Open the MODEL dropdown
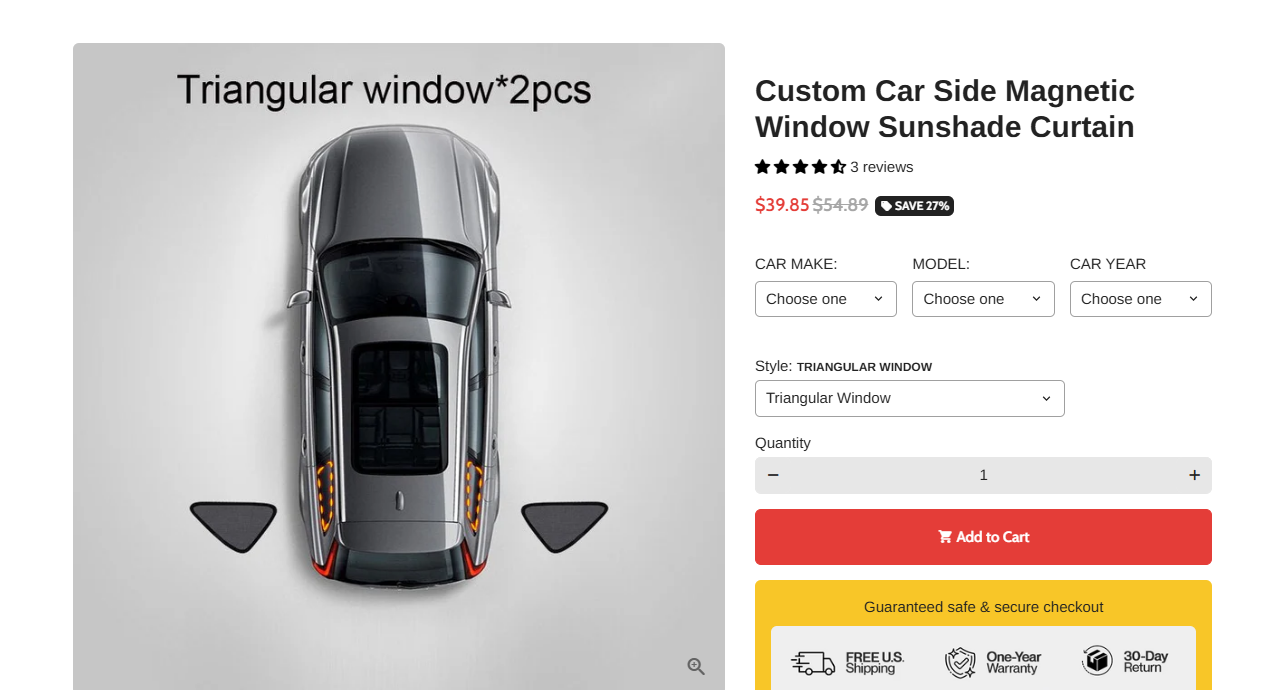1270x690 pixels. [x=983, y=298]
